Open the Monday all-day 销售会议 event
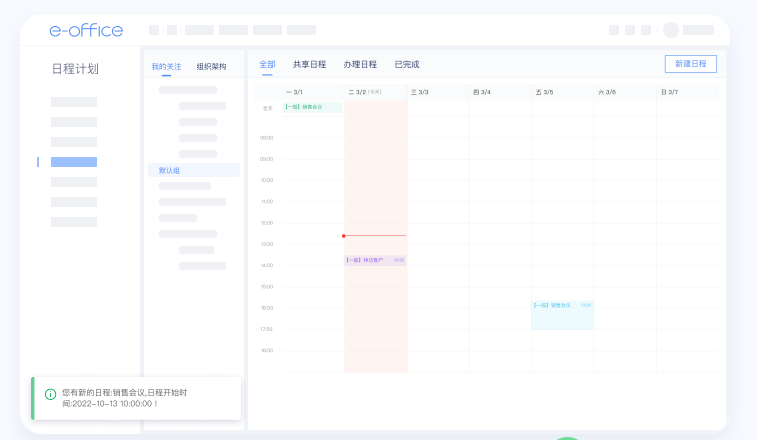Viewport: 757px width, 440px height. [312, 107]
